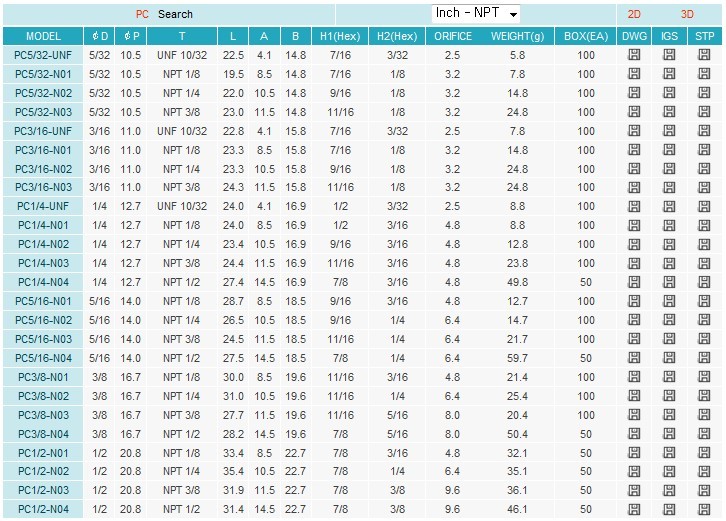Open model PC5/32-N01 entry
The height and width of the screenshot is (521, 726).
pyautogui.click(x=43, y=74)
